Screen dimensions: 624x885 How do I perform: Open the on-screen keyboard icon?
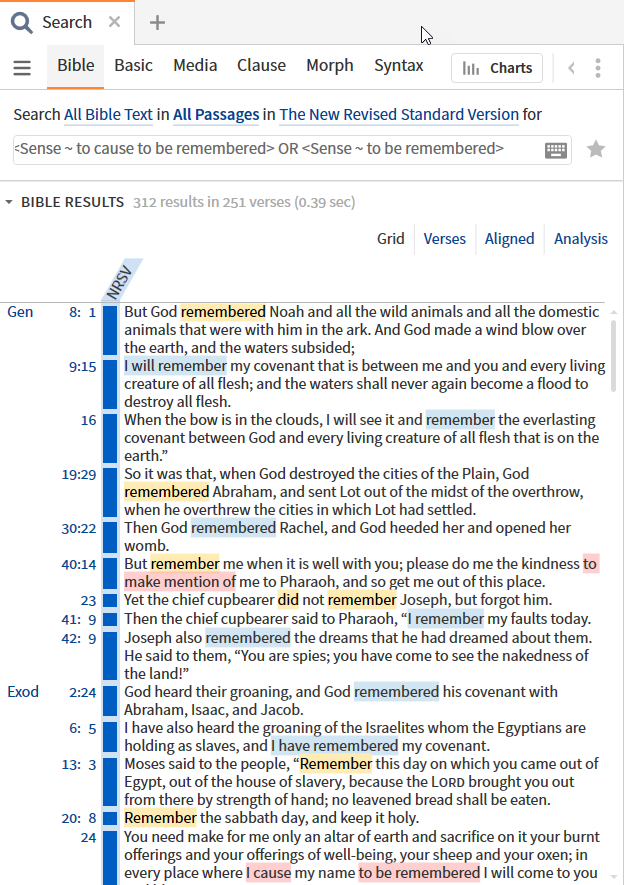click(556, 150)
